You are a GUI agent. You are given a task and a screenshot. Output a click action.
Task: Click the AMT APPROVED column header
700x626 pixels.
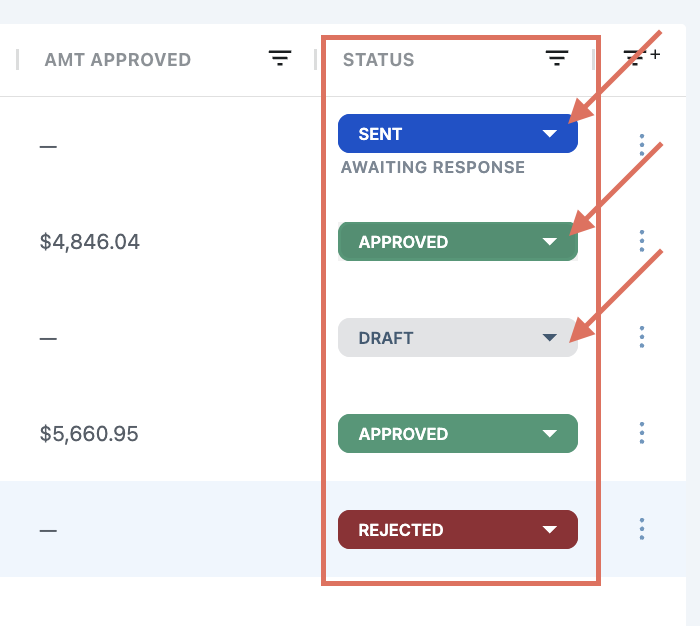[118, 60]
